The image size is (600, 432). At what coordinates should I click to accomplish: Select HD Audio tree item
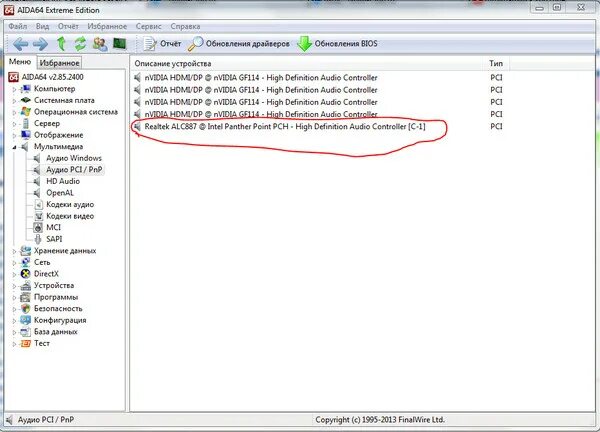tap(63, 181)
